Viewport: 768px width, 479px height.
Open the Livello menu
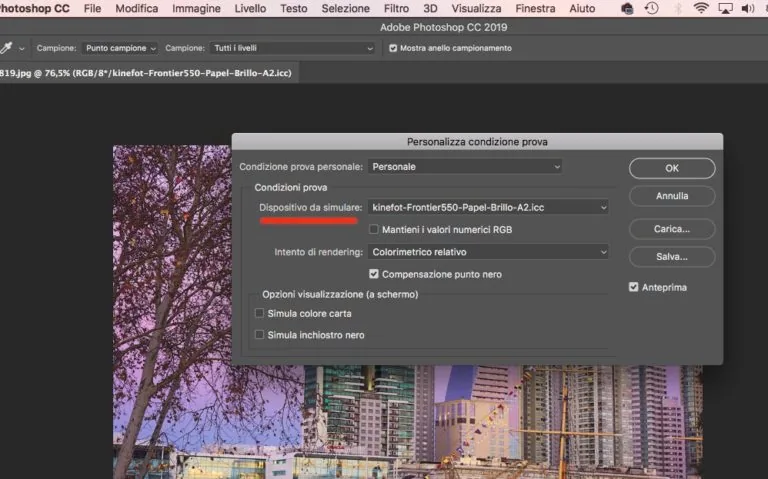(250, 8)
